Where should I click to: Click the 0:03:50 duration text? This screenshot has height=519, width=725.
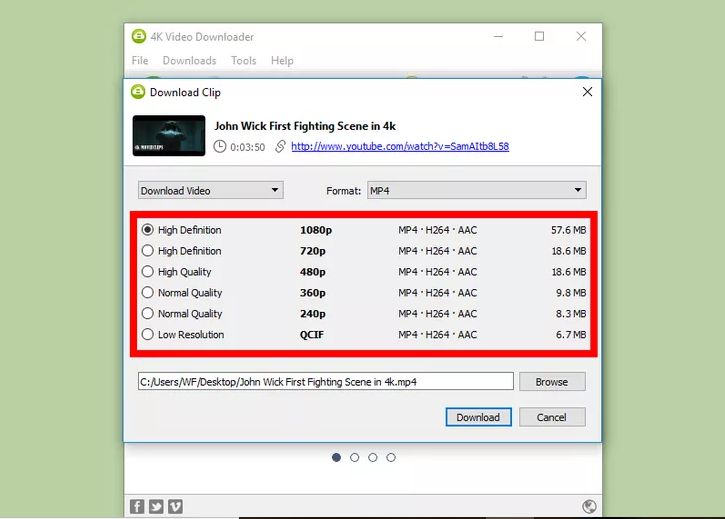[247, 147]
